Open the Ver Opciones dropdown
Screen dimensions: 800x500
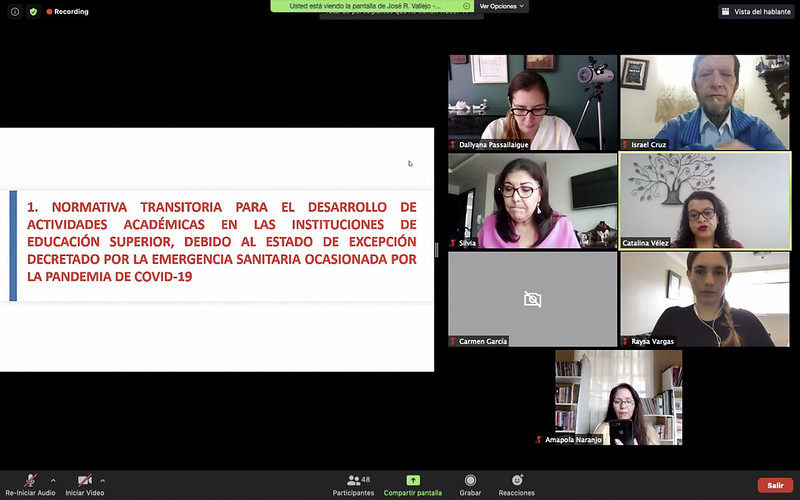pos(502,6)
